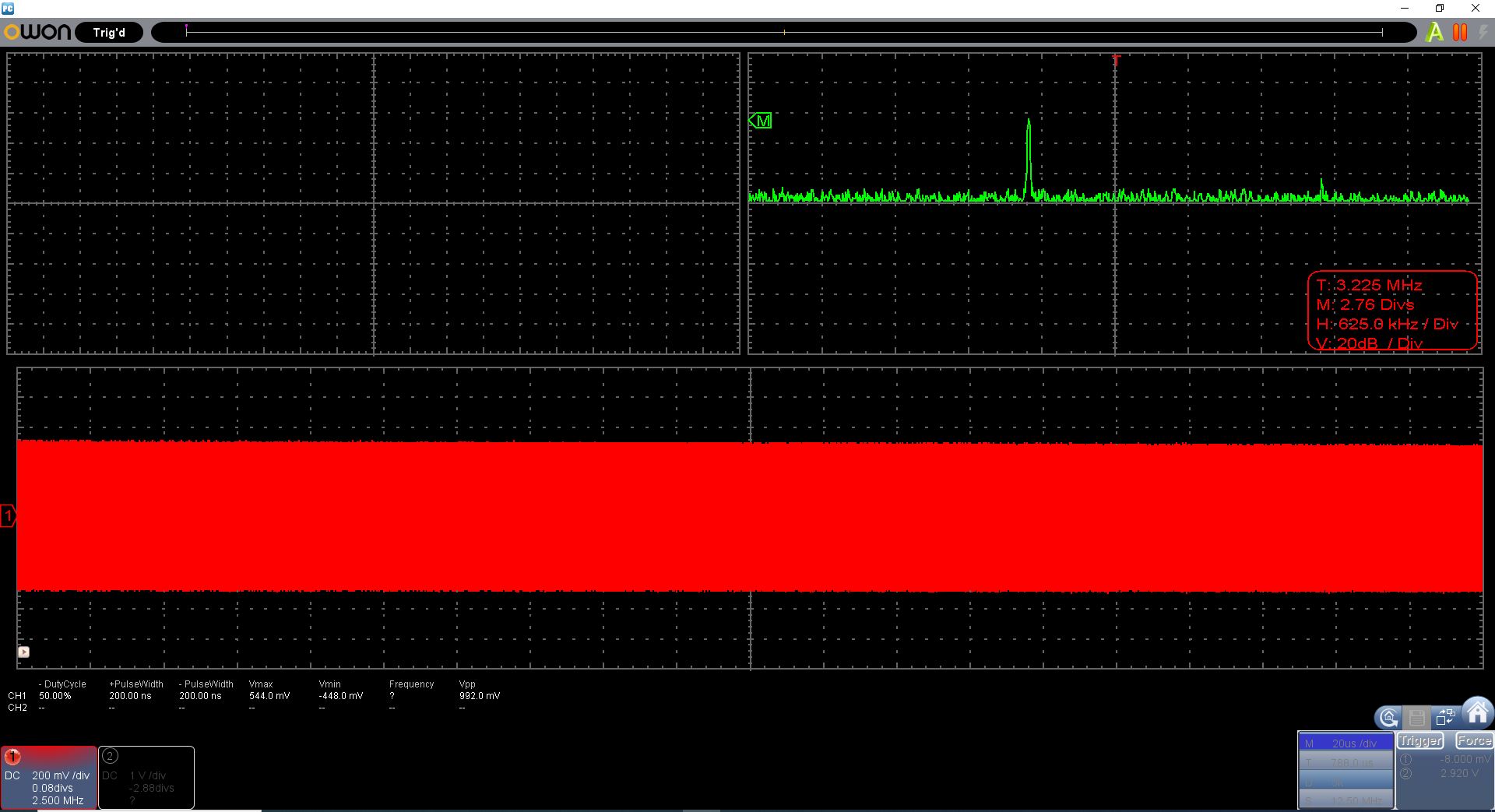Click the red channel 1 zero-level marker
The height and width of the screenshot is (812, 1495).
(8, 515)
